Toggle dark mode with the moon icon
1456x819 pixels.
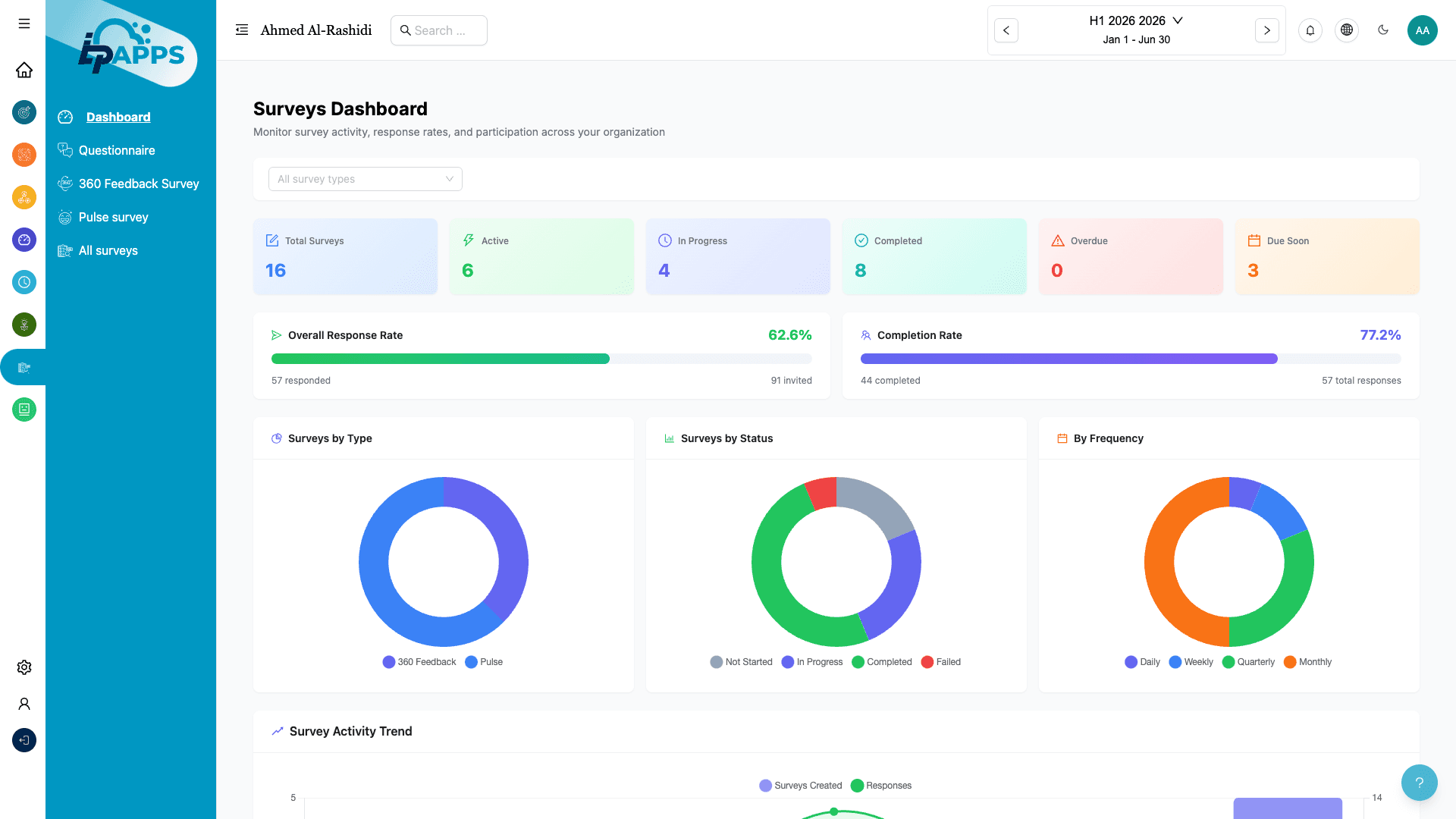(1383, 30)
